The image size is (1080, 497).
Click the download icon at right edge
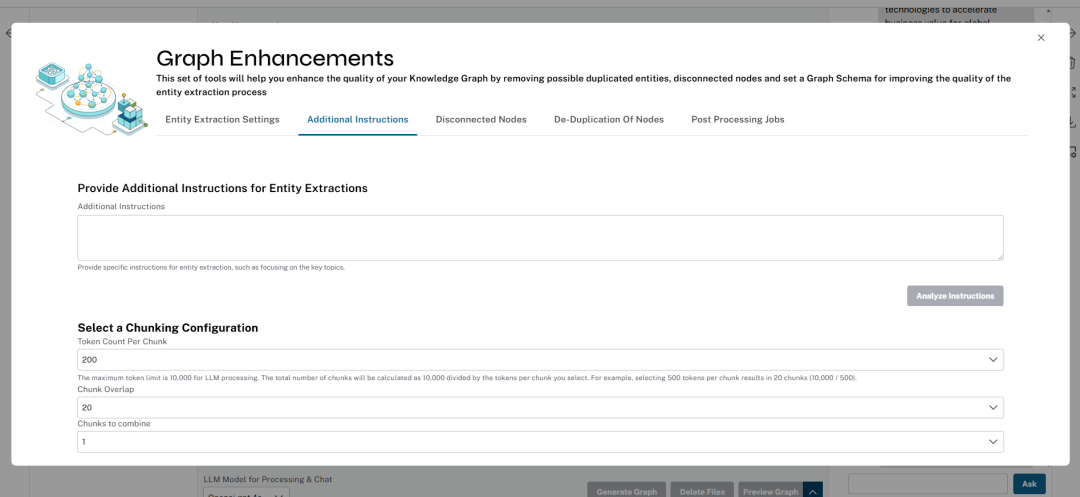tap(1072, 122)
